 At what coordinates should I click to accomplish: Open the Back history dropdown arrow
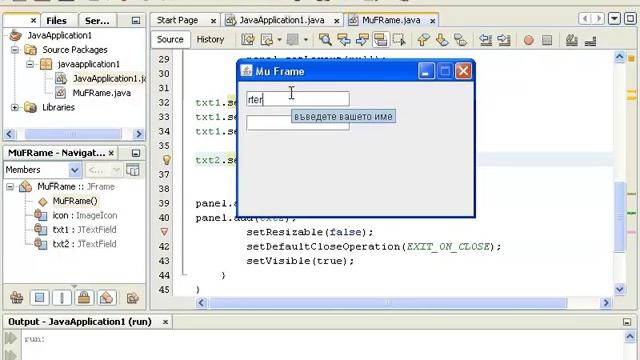point(280,40)
